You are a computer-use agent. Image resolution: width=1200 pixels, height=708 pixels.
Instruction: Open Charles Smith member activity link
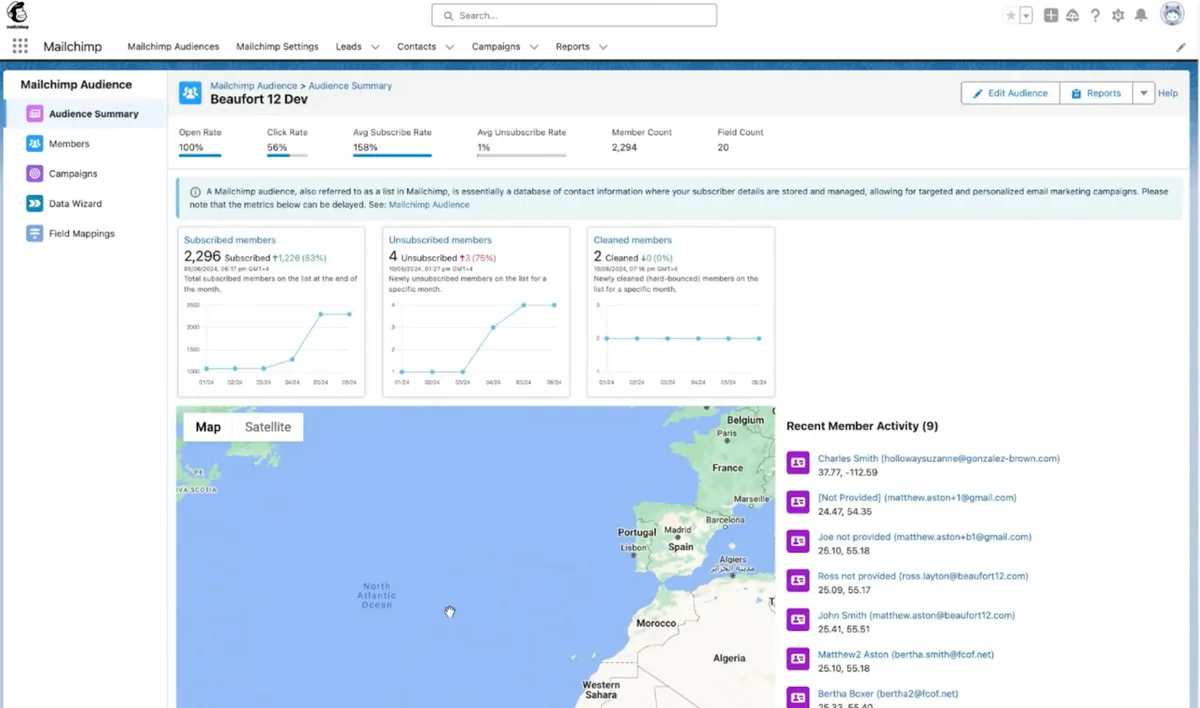[x=939, y=459]
